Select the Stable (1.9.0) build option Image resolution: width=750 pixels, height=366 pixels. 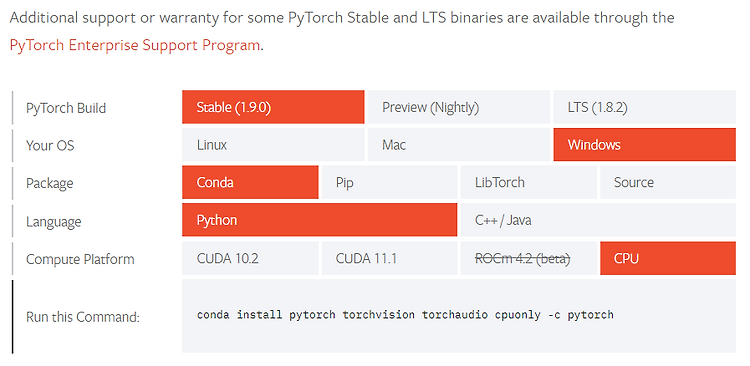click(x=273, y=107)
